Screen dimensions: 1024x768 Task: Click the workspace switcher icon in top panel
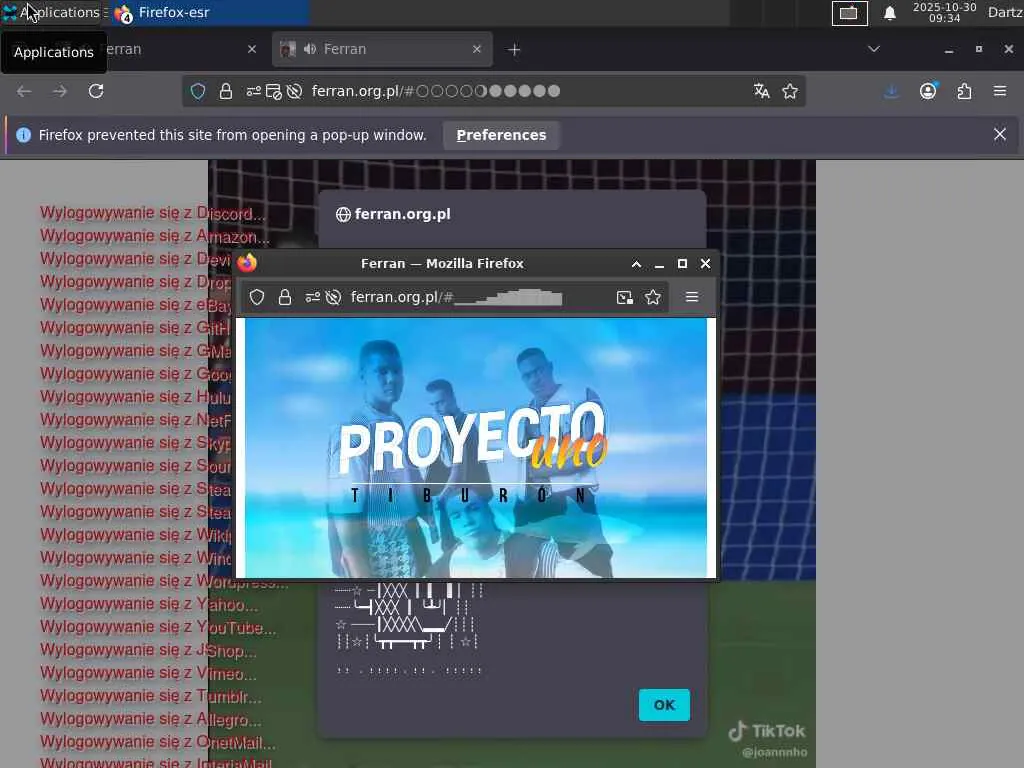[849, 13]
